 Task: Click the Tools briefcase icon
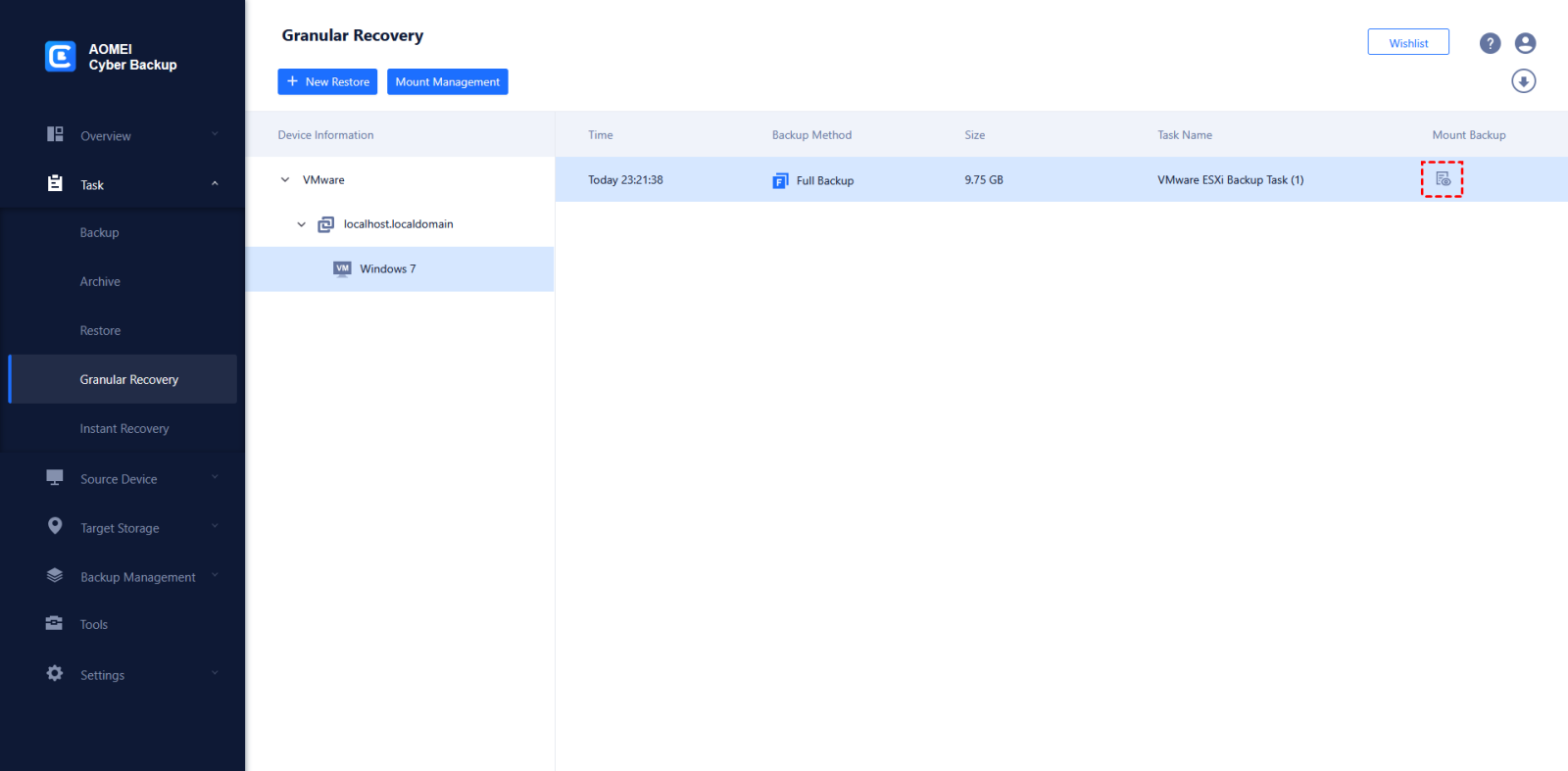click(55, 623)
